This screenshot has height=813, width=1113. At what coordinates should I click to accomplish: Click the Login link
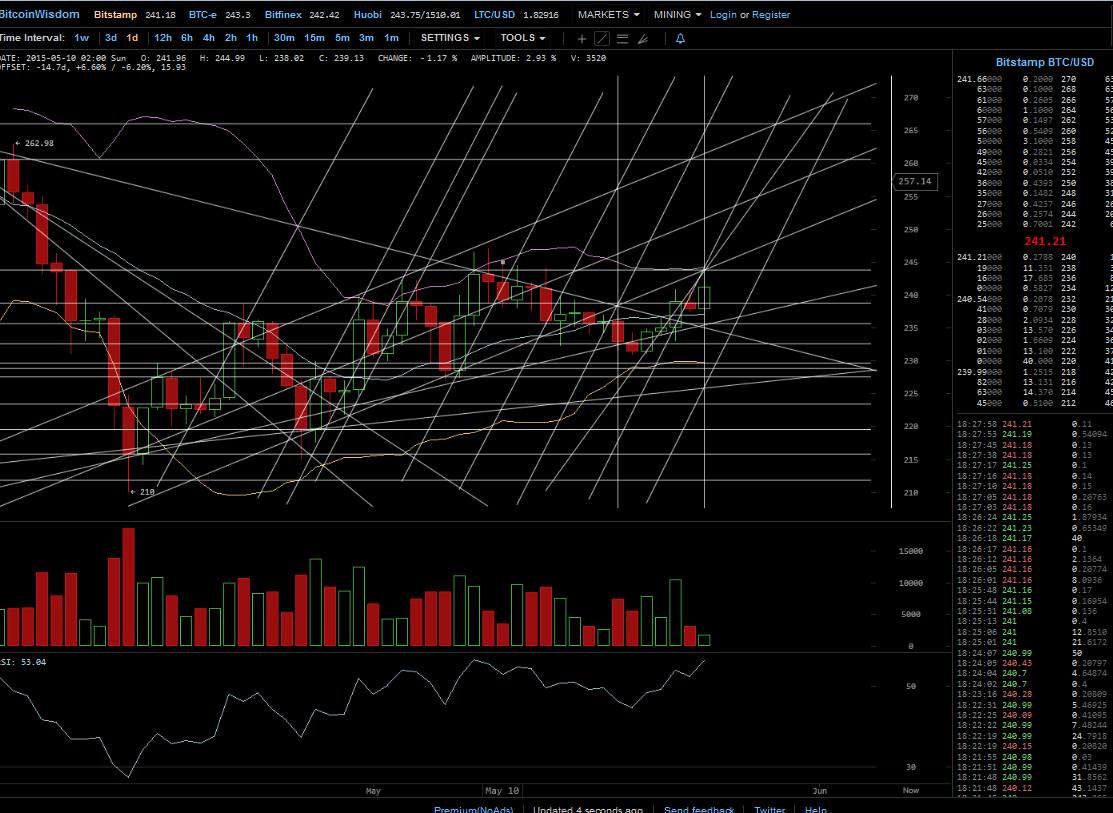point(723,15)
